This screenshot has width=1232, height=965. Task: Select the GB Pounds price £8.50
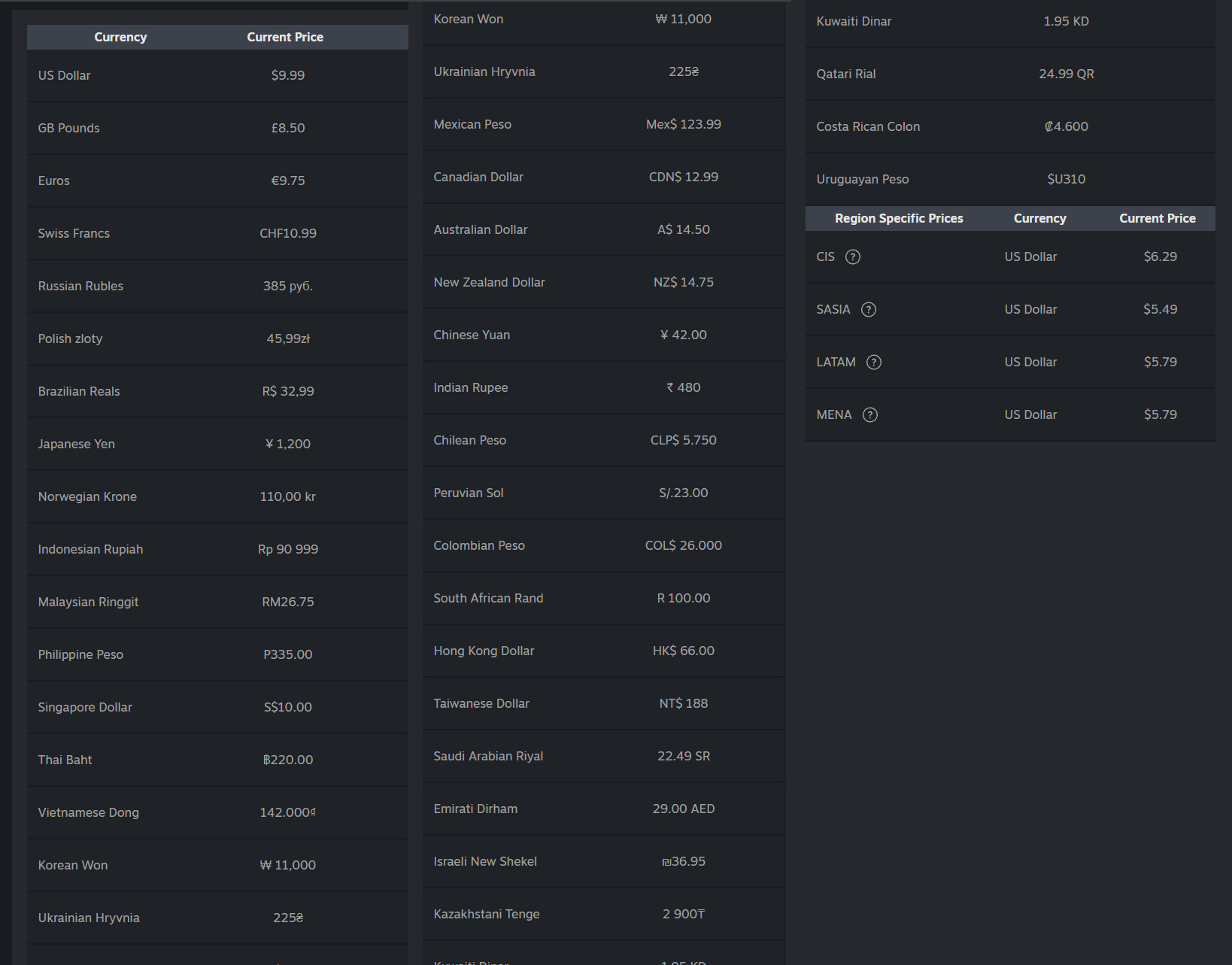point(288,129)
